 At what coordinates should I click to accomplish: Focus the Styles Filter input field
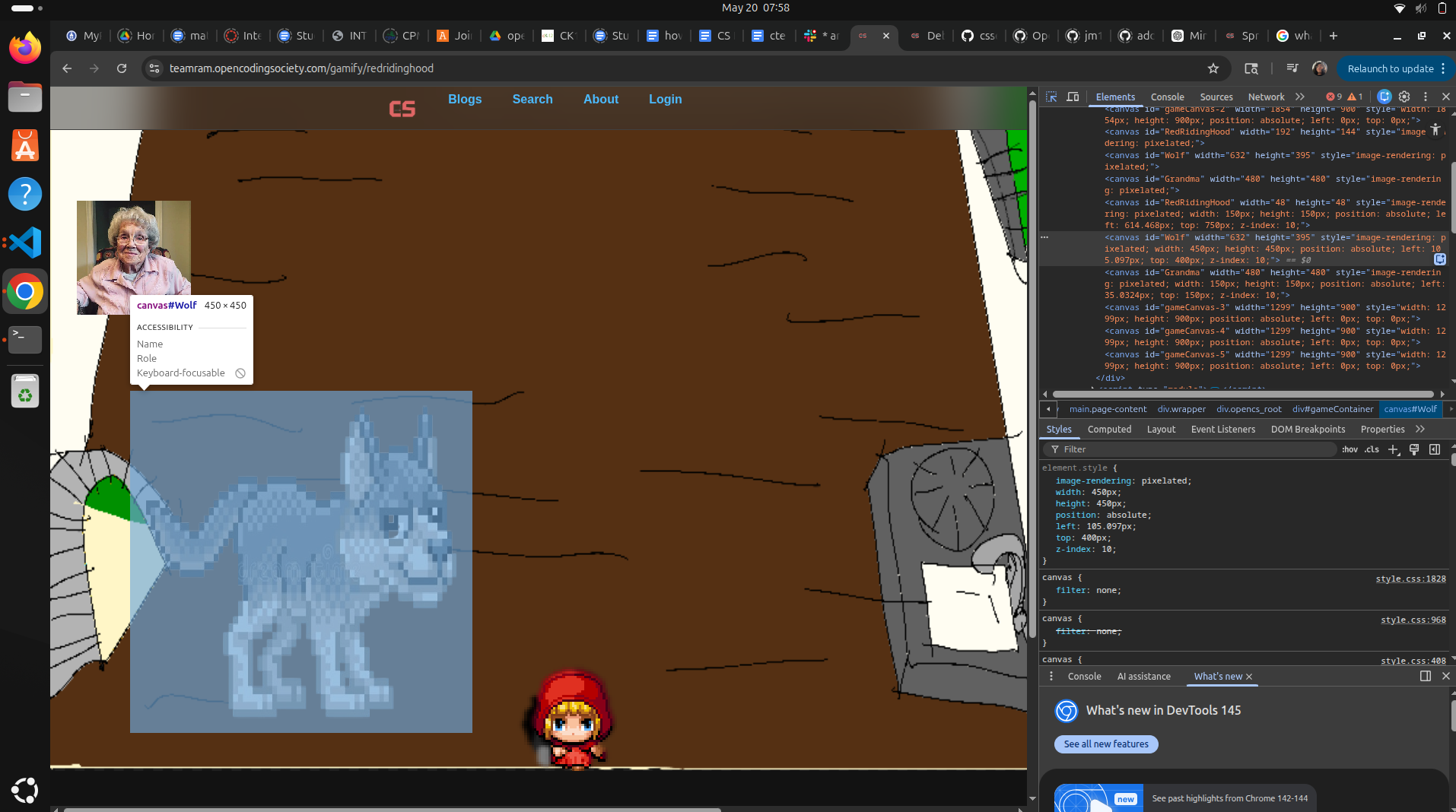click(1194, 449)
